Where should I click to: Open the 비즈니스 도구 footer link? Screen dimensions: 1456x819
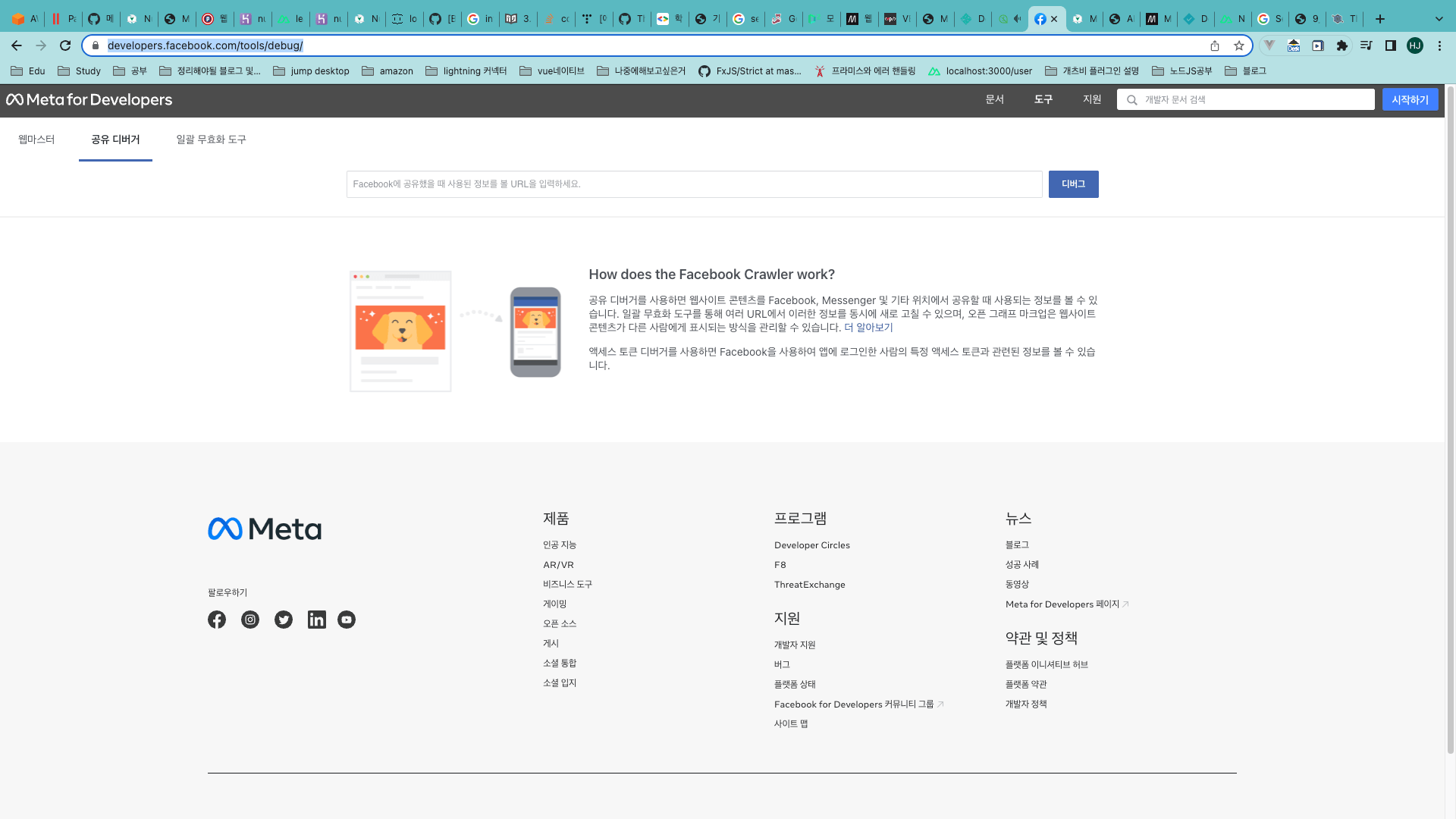567,585
